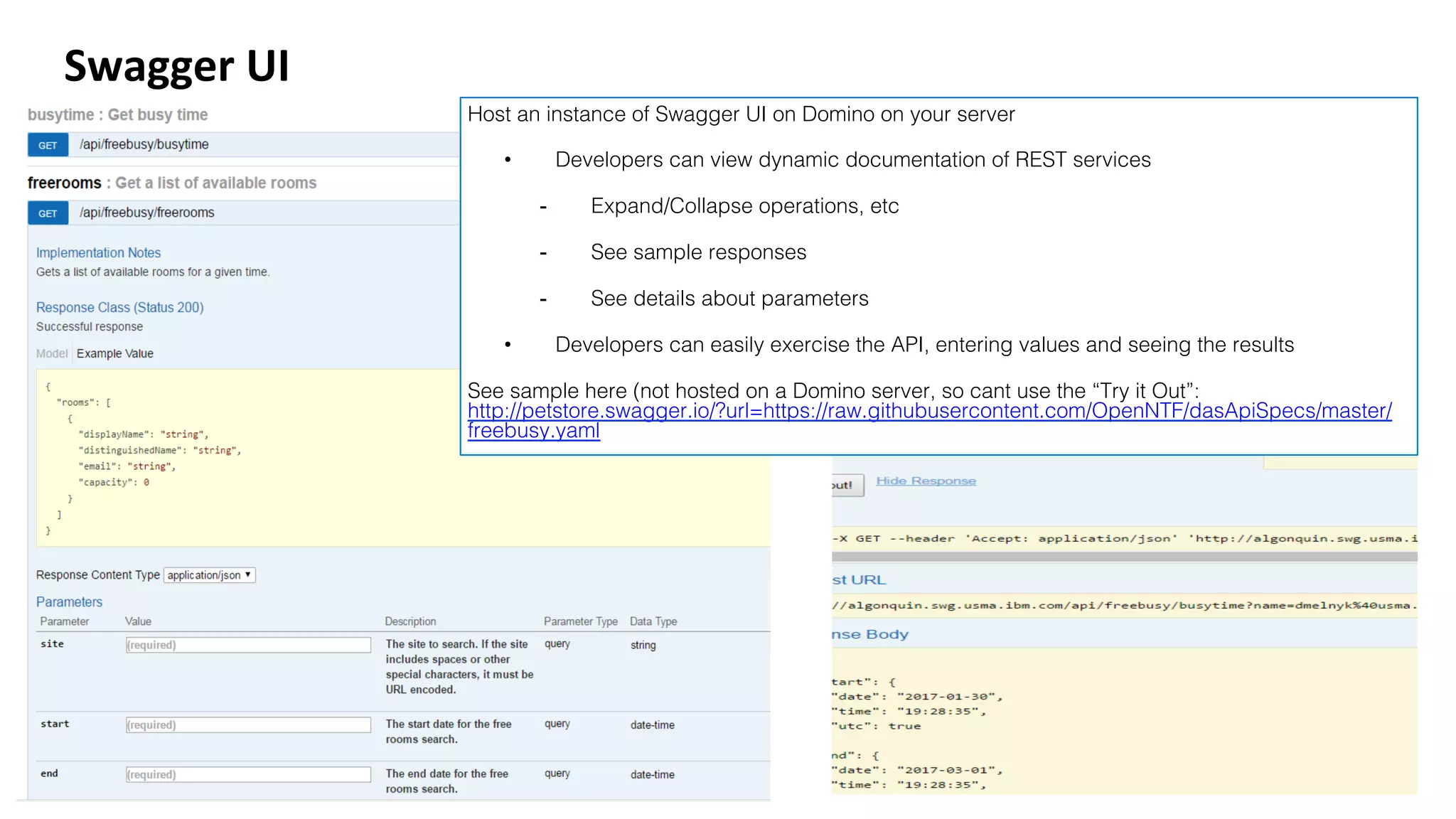The height and width of the screenshot is (819, 1456).
Task: Click the 'string' data type for site
Action: pos(643,645)
